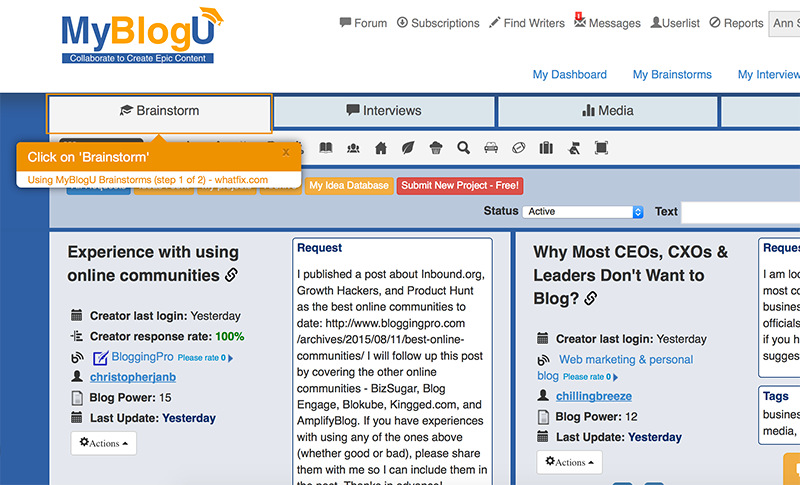Pick the cupcake category icon

(436, 148)
